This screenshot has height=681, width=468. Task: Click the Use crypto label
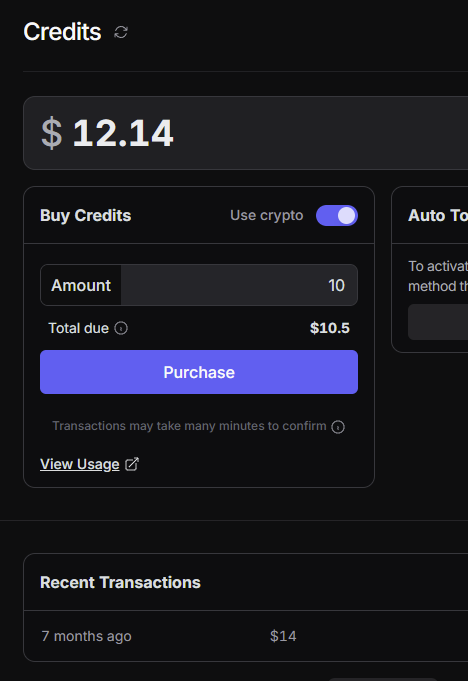pos(267,215)
